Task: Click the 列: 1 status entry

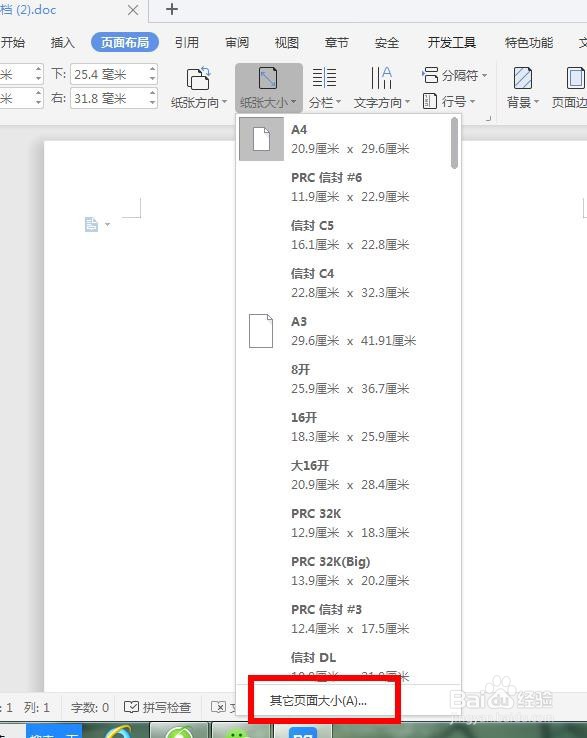Action: click(37, 707)
